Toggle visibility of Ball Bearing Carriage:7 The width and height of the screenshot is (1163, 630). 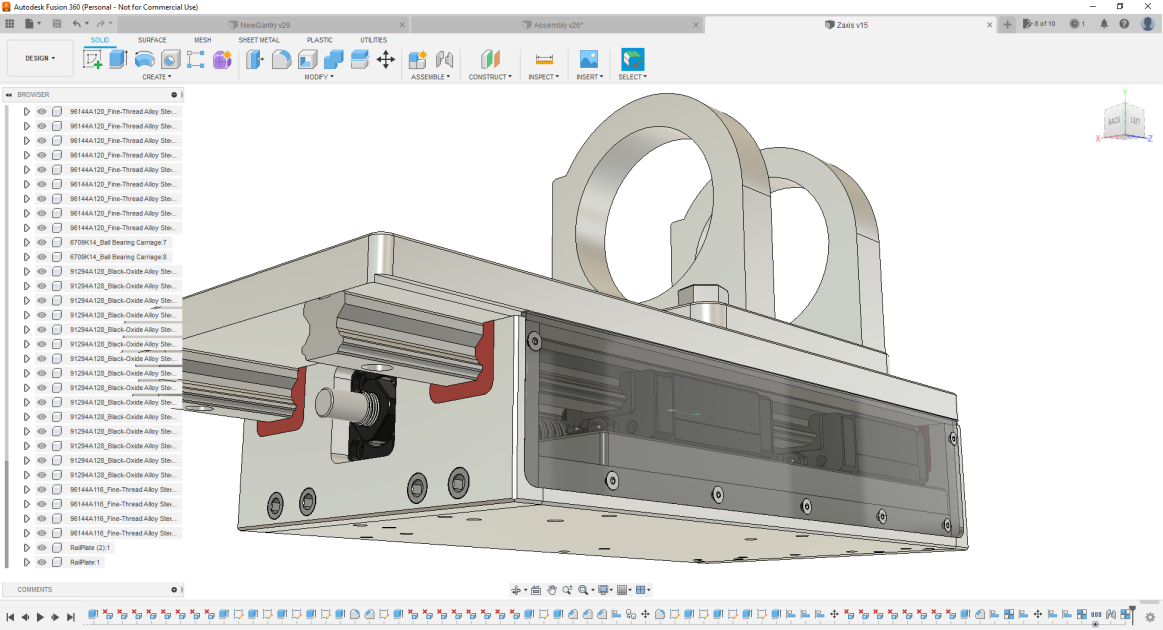[x=42, y=242]
